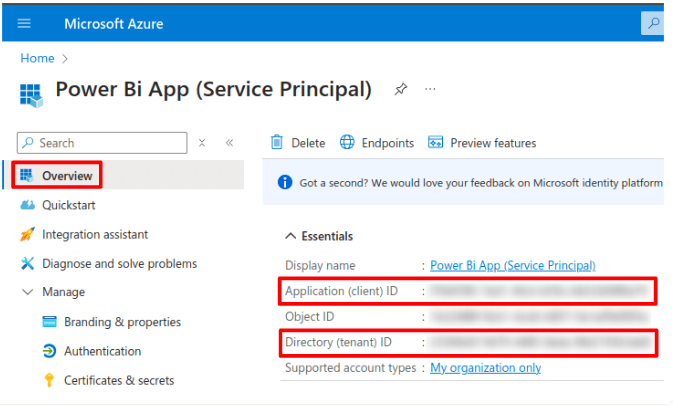673x407 pixels.
Task: Click the Authentication arrow icon
Action: click(49, 351)
